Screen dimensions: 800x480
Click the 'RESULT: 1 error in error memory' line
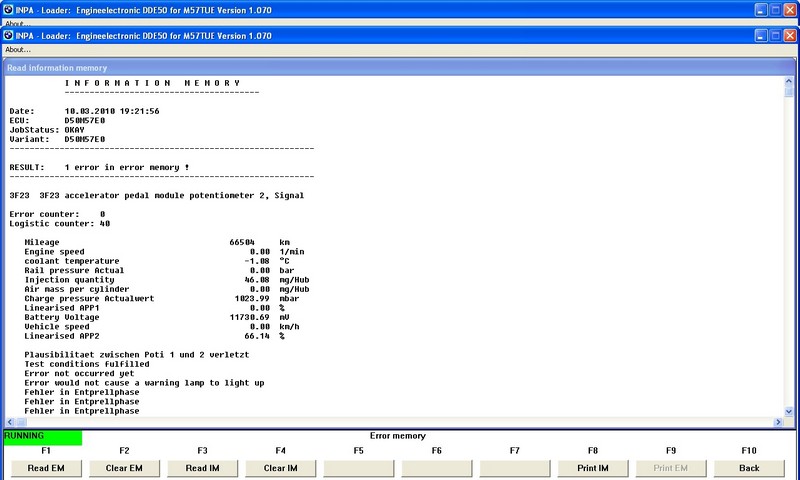(x=99, y=167)
